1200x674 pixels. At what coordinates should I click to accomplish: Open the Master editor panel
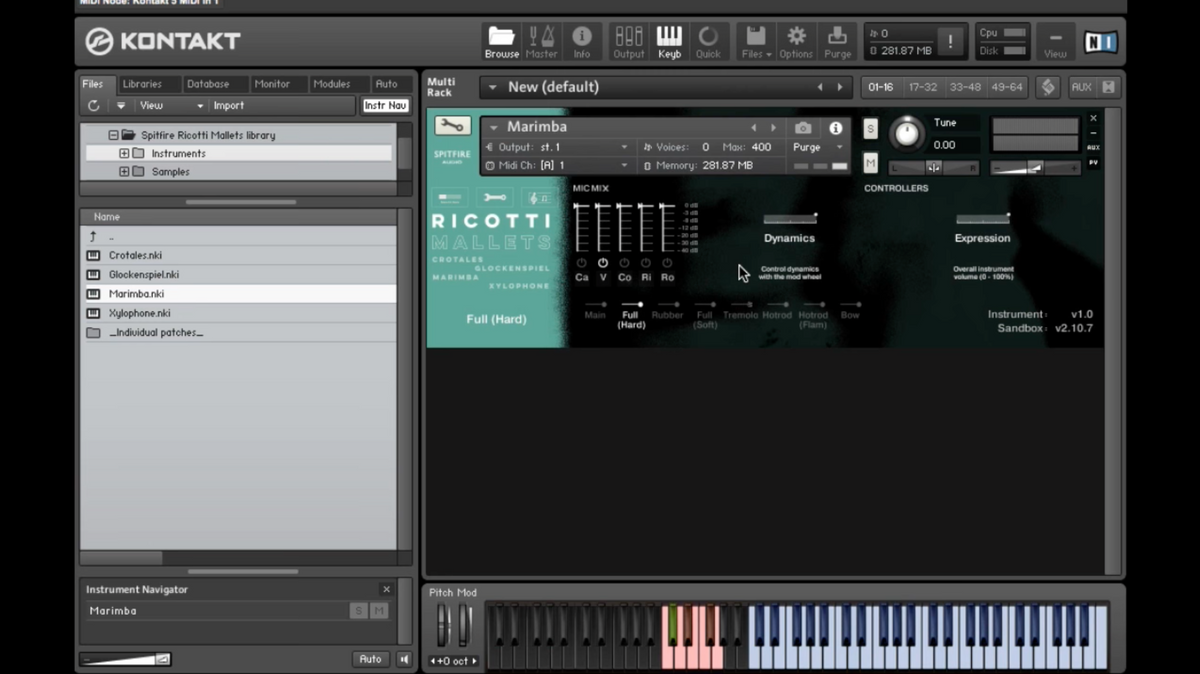point(541,42)
